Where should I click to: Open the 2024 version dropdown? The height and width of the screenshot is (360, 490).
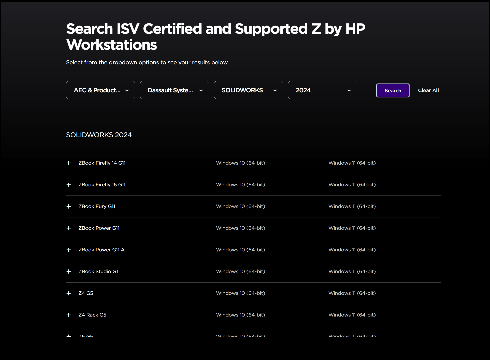tap(323, 90)
